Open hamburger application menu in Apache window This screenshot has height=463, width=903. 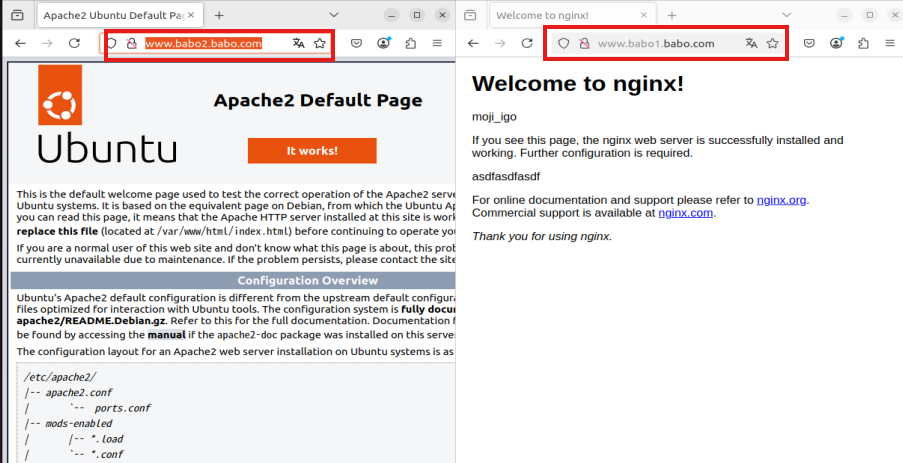[437, 44]
